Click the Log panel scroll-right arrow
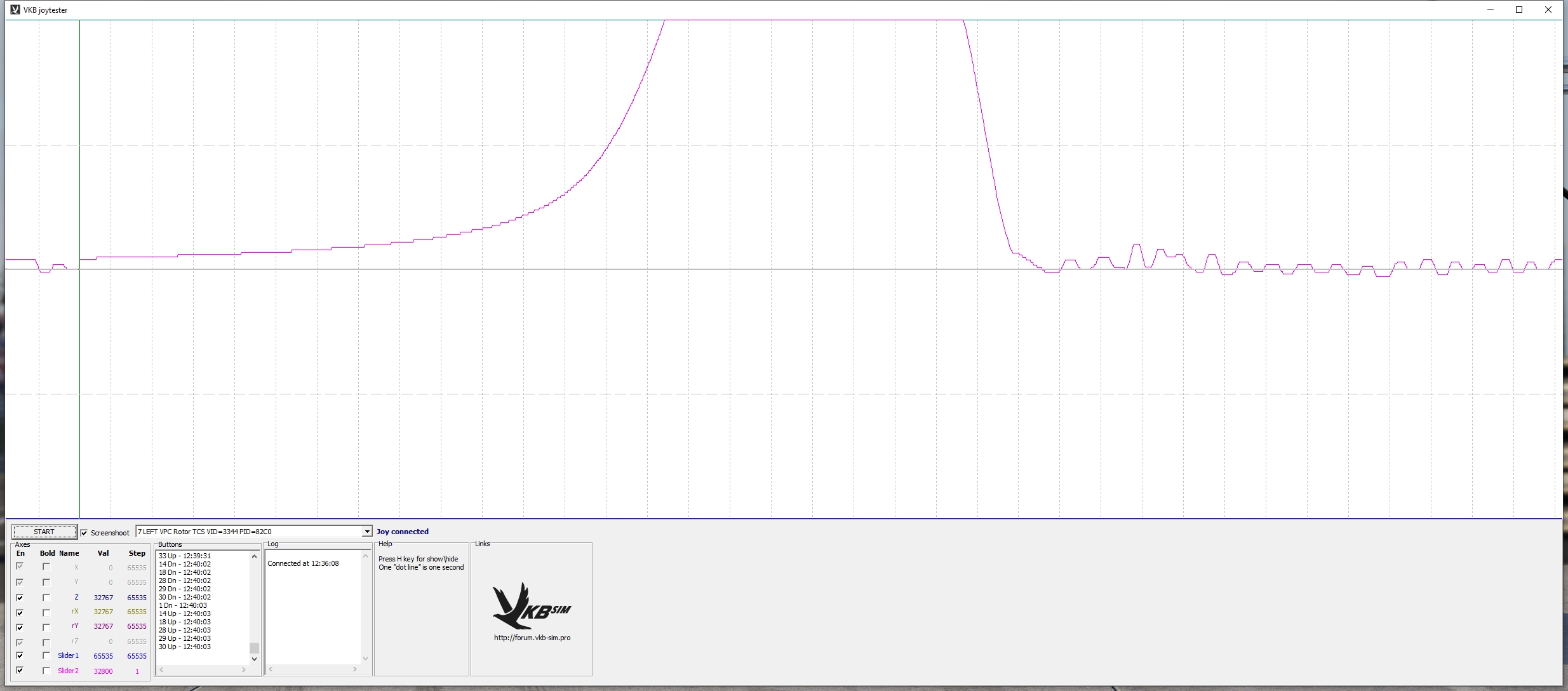This screenshot has width=1568, height=691. coord(355,669)
